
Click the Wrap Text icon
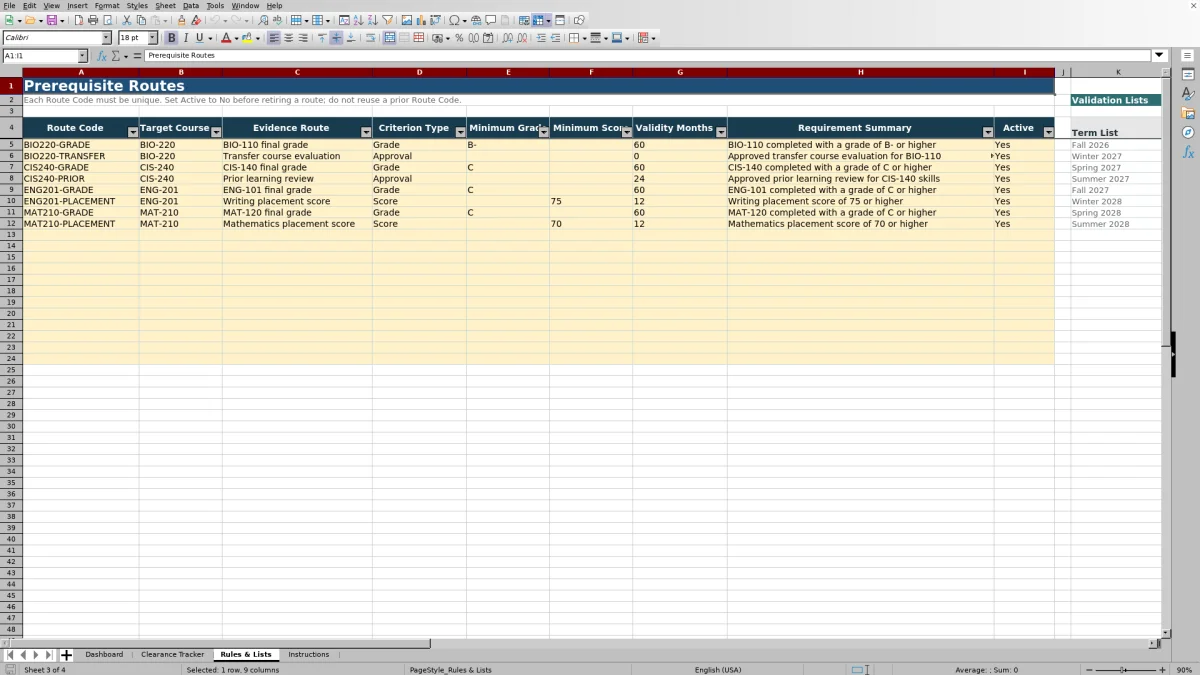point(370,38)
